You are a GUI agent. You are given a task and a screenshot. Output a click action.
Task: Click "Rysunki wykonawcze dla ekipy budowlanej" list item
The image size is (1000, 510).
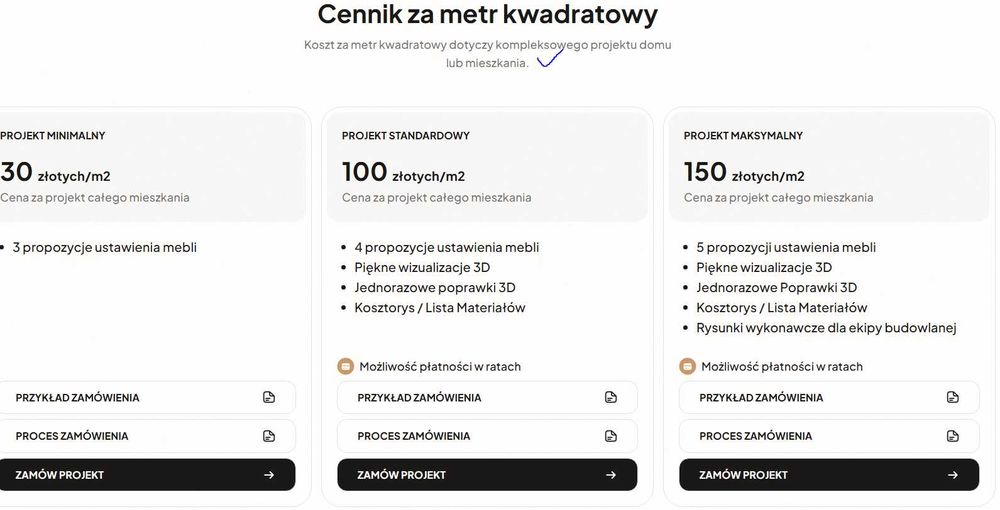point(826,328)
